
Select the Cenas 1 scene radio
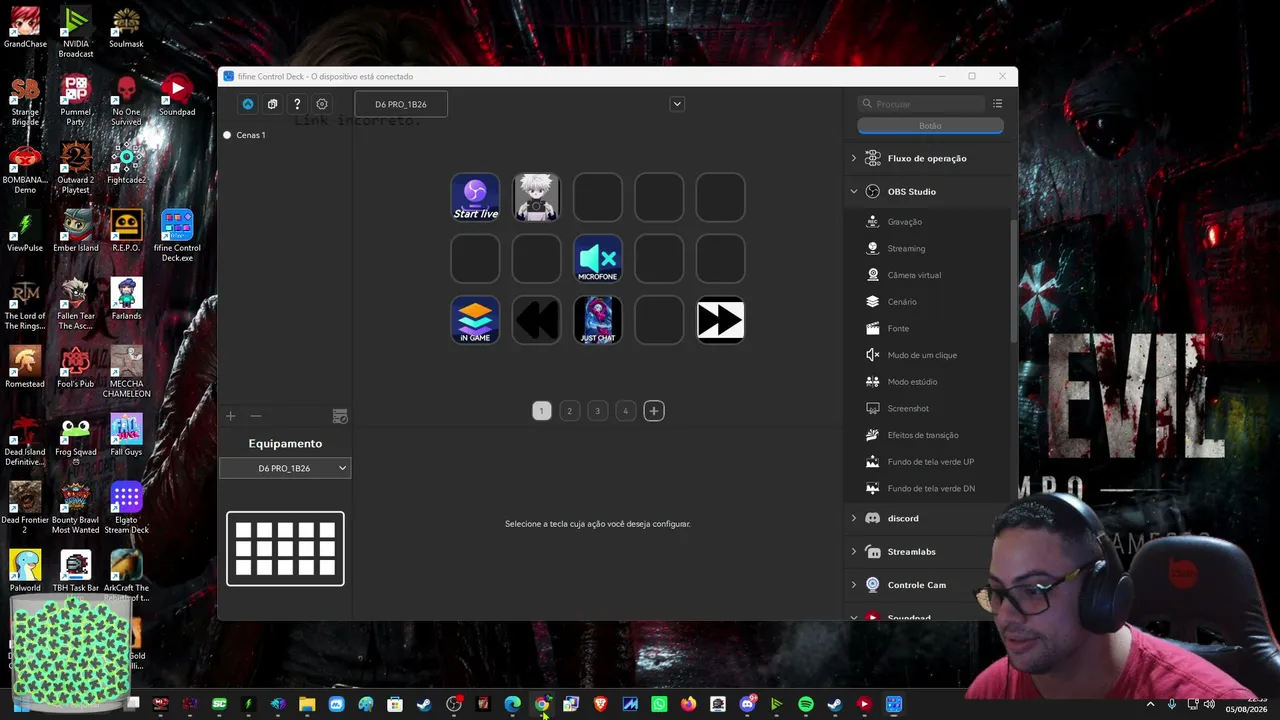pos(228,135)
